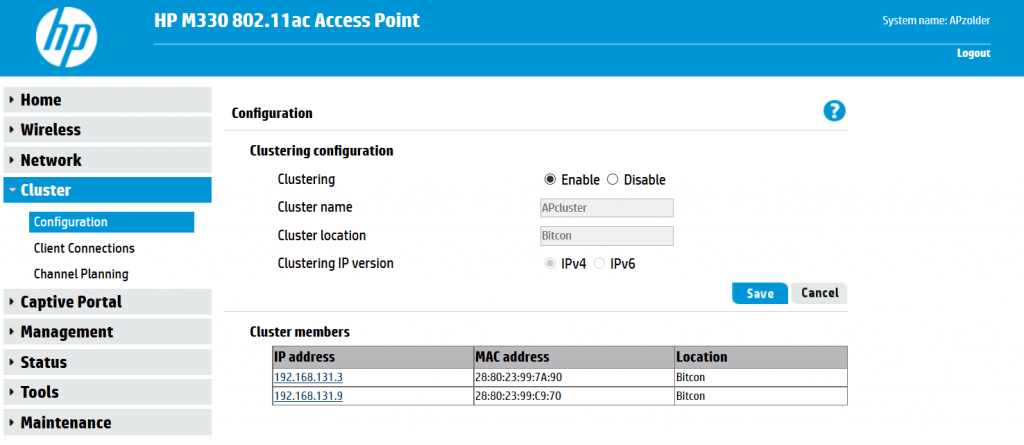Image resolution: width=1024 pixels, height=445 pixels.
Task: Open cluster member link 192.168.131.3
Action: (308, 378)
